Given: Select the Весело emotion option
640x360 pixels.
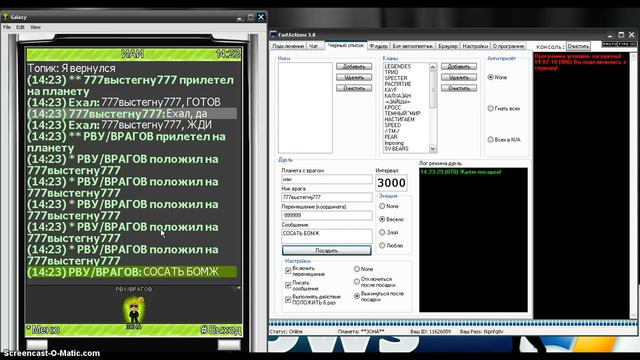Looking at the screenshot, I should pos(391,219).
